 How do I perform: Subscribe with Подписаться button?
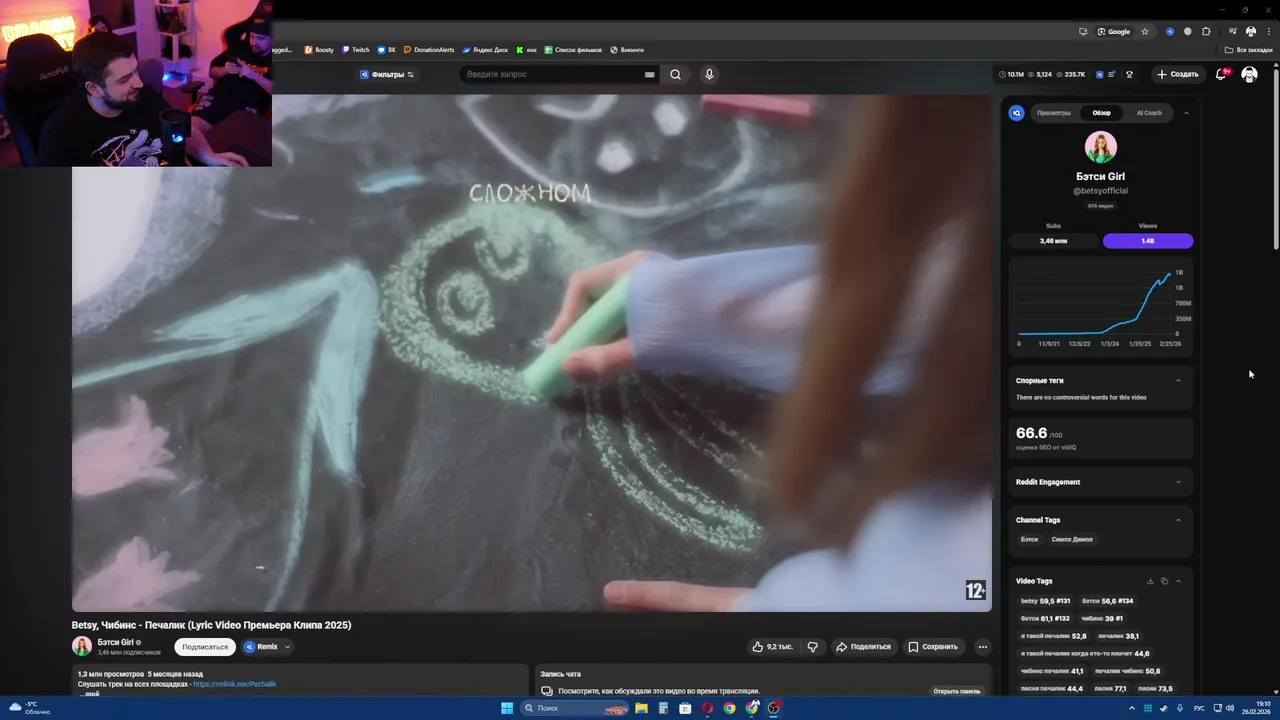point(205,647)
